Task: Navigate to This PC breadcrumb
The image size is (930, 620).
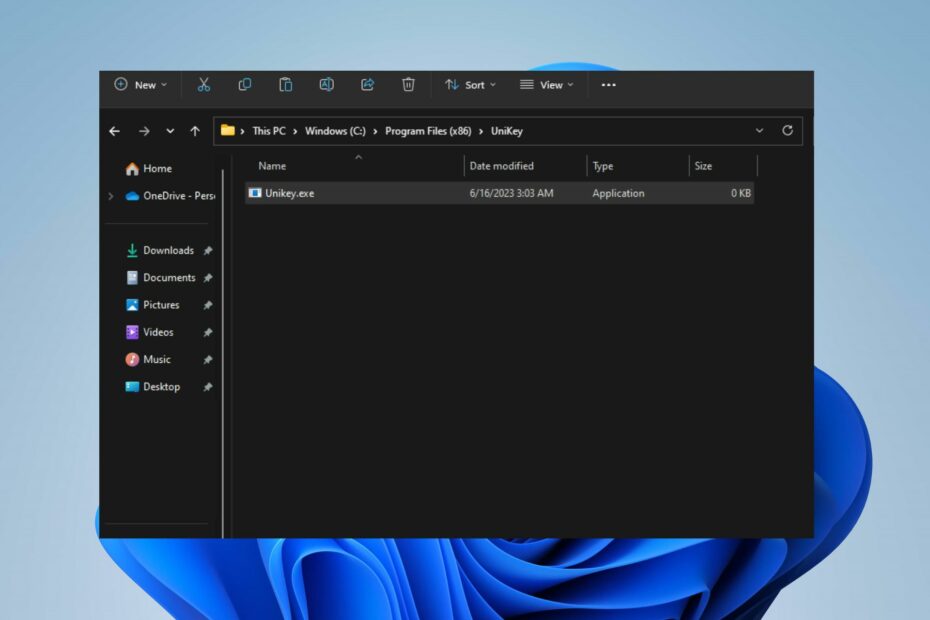Action: point(269,131)
